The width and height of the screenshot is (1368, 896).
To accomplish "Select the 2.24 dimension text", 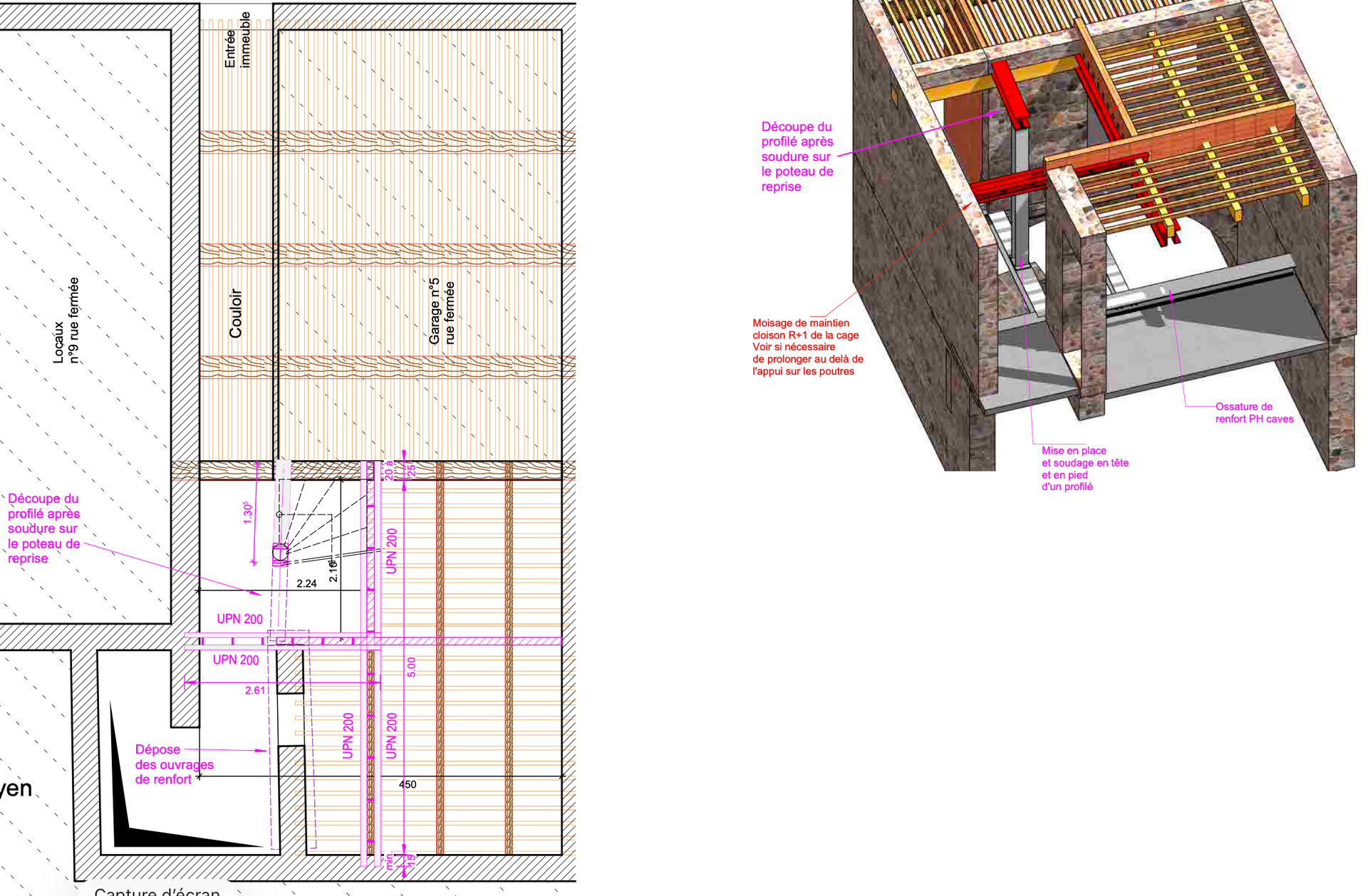I will click(x=306, y=583).
